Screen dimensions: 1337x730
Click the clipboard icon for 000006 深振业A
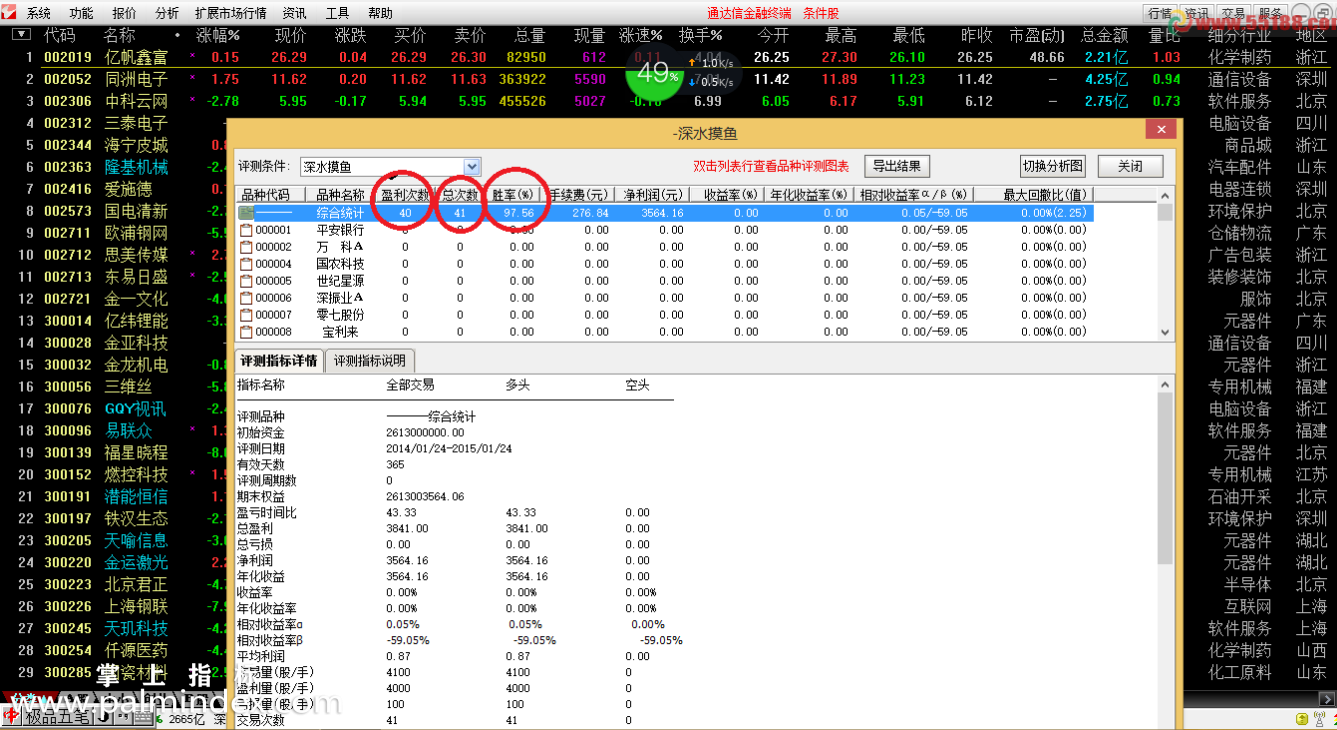click(246, 298)
